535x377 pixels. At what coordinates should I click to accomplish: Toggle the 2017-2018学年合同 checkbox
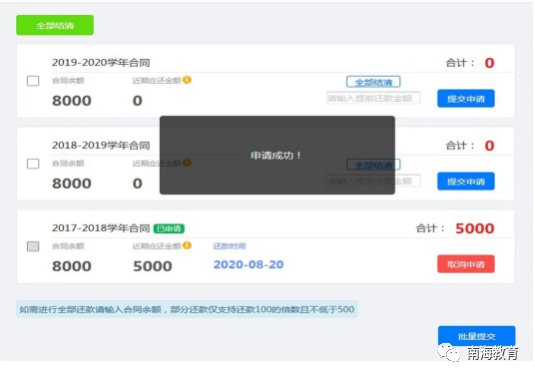[33, 246]
